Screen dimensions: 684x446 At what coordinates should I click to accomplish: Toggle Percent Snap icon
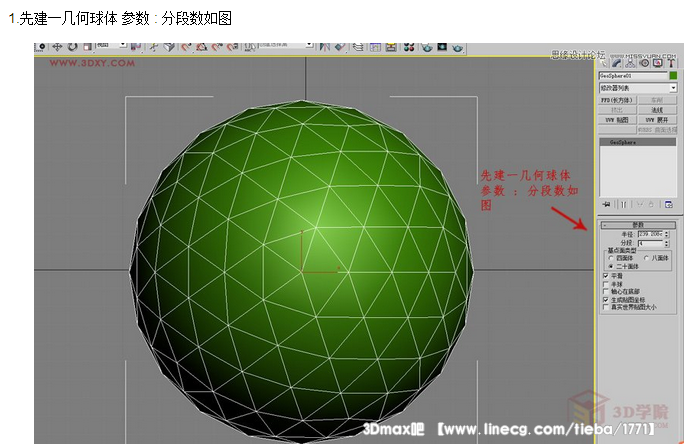[x=217, y=47]
